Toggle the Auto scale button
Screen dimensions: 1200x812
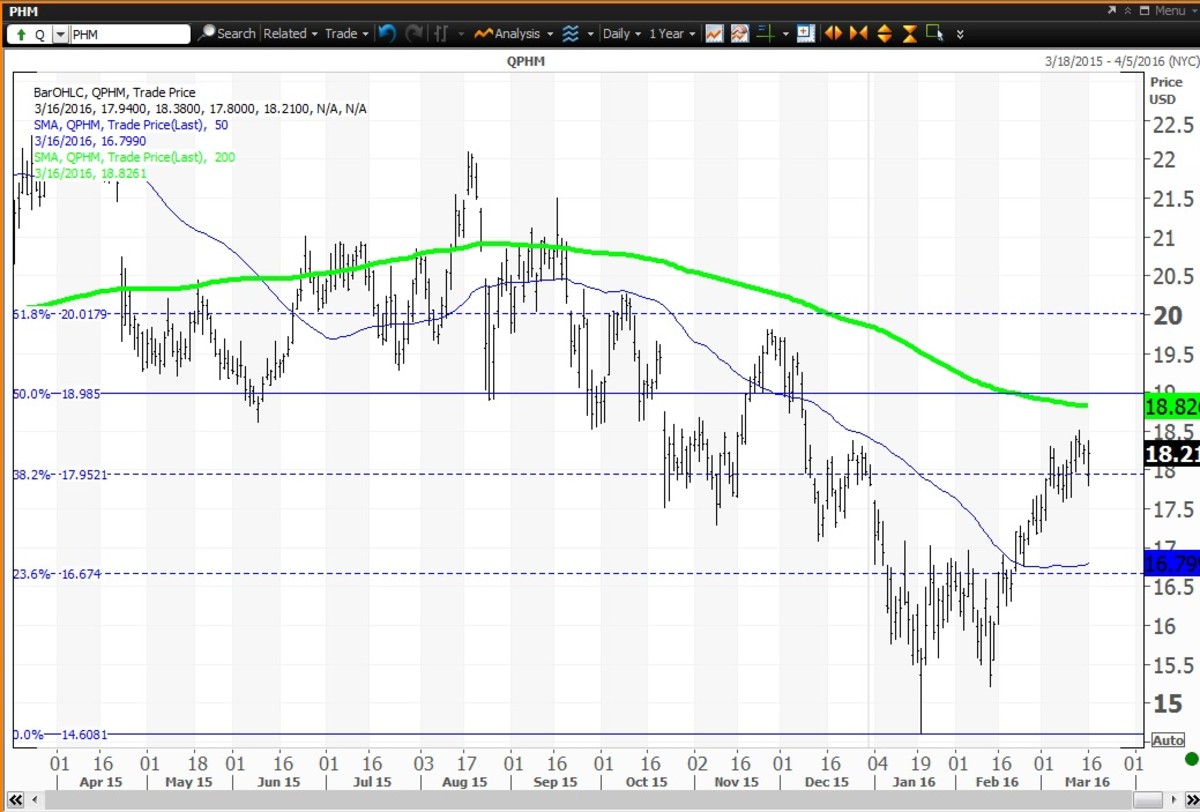[x=1167, y=740]
